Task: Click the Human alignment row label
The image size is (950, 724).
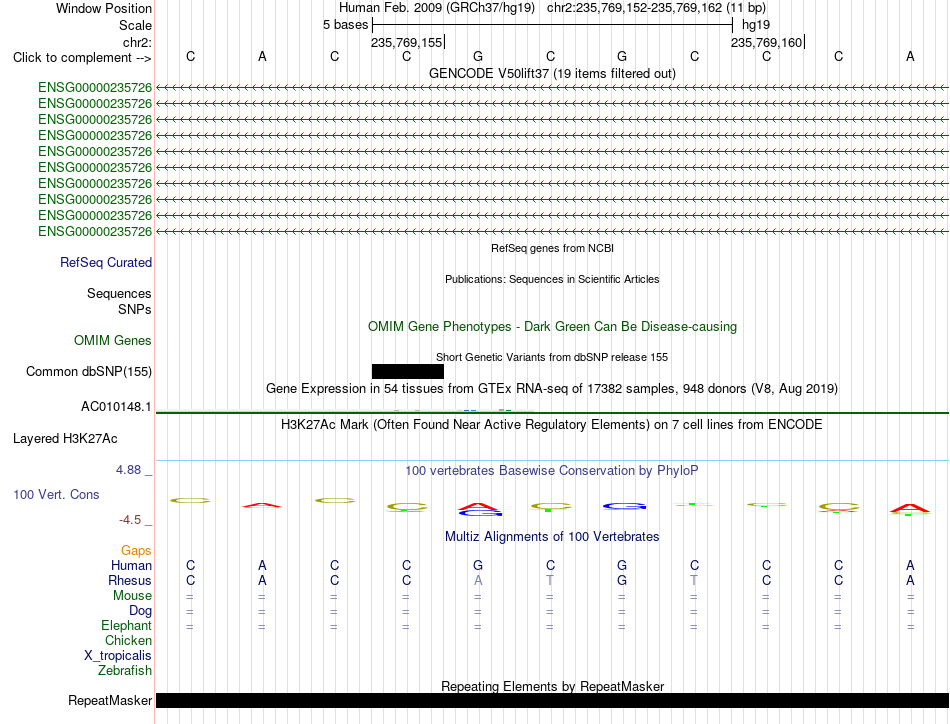Action: 131,565
